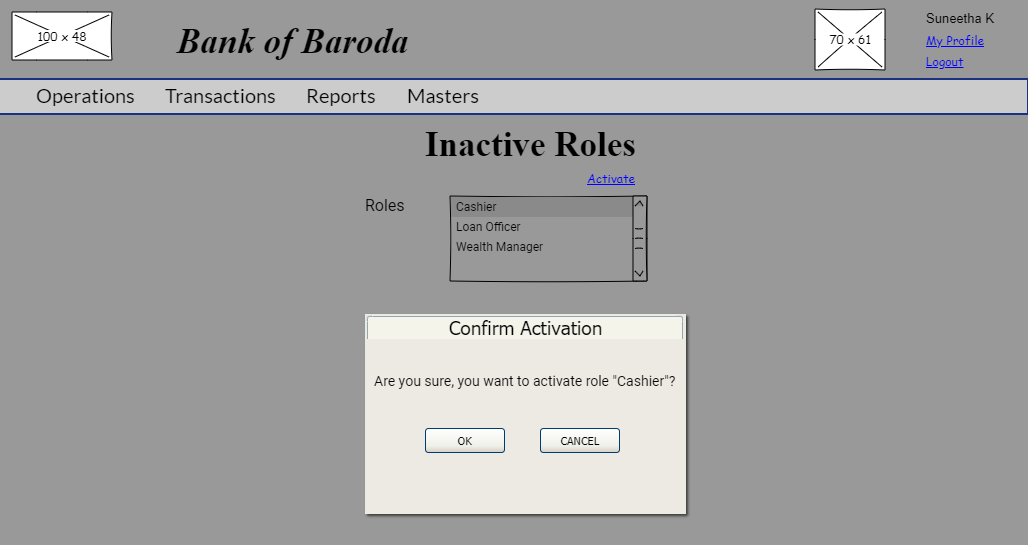Click the Roles list scrollbar thumb

pyautogui.click(x=639, y=239)
